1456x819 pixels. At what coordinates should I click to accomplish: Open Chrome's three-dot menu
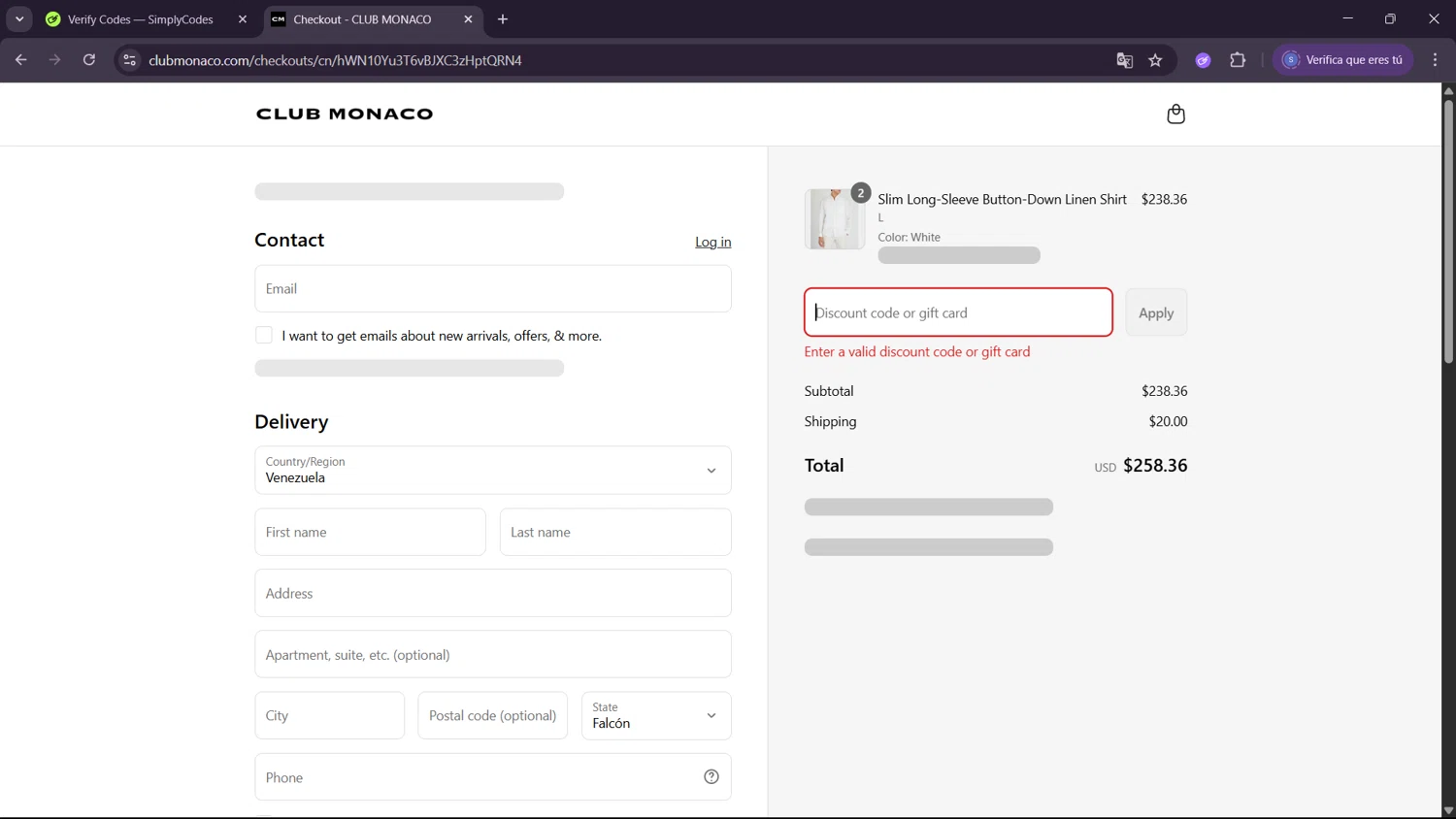[x=1435, y=60]
